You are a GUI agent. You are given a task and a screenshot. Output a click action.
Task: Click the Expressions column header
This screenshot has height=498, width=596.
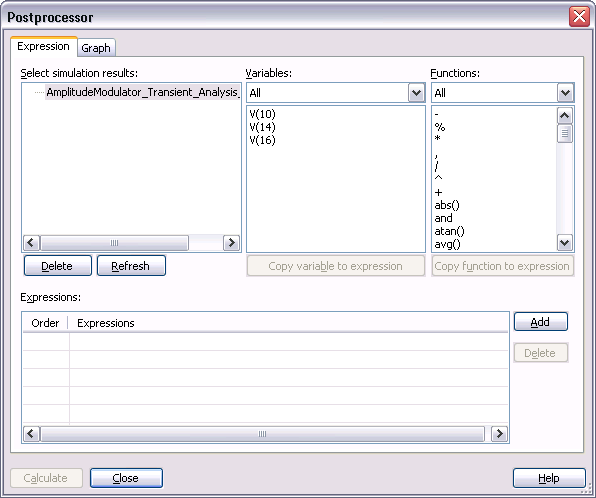[288, 323]
